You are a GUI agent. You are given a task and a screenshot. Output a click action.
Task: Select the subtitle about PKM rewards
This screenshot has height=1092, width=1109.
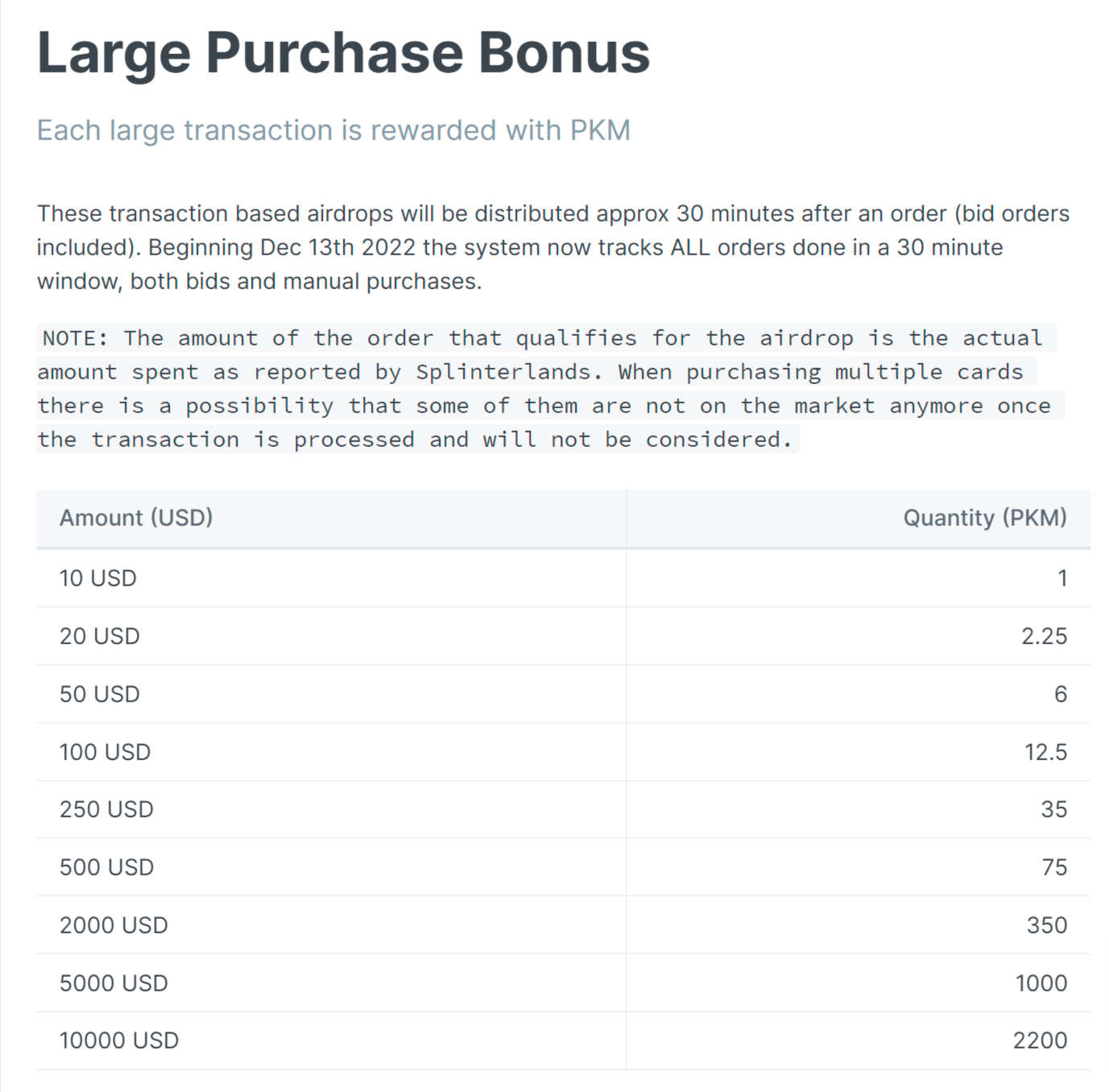[333, 130]
